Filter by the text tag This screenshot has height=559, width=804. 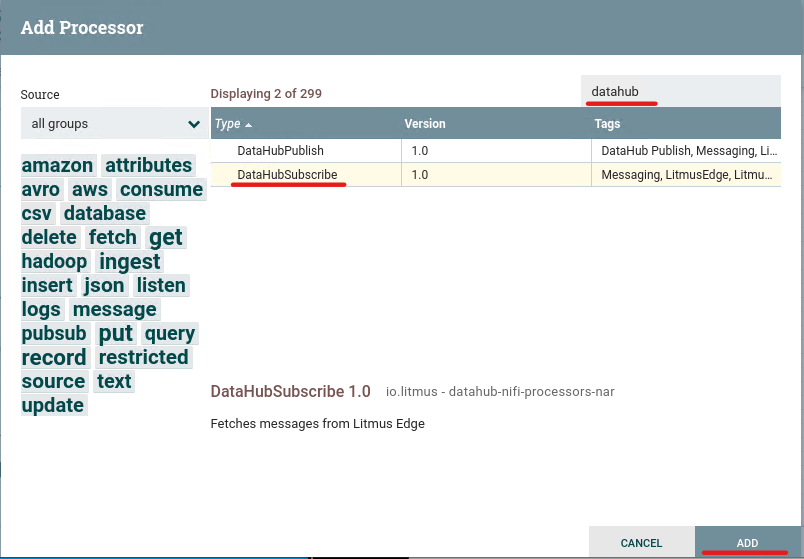(114, 382)
